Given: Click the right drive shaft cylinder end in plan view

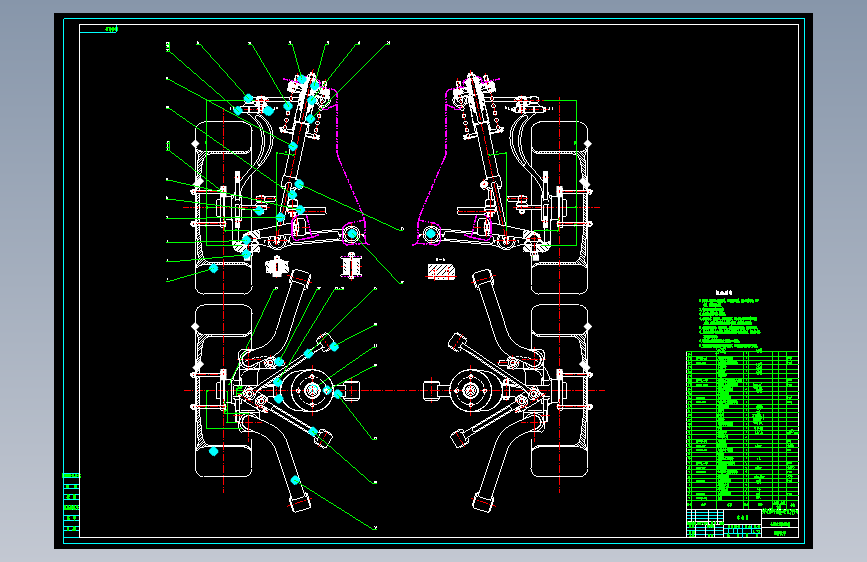Looking at the screenshot, I should [432, 391].
